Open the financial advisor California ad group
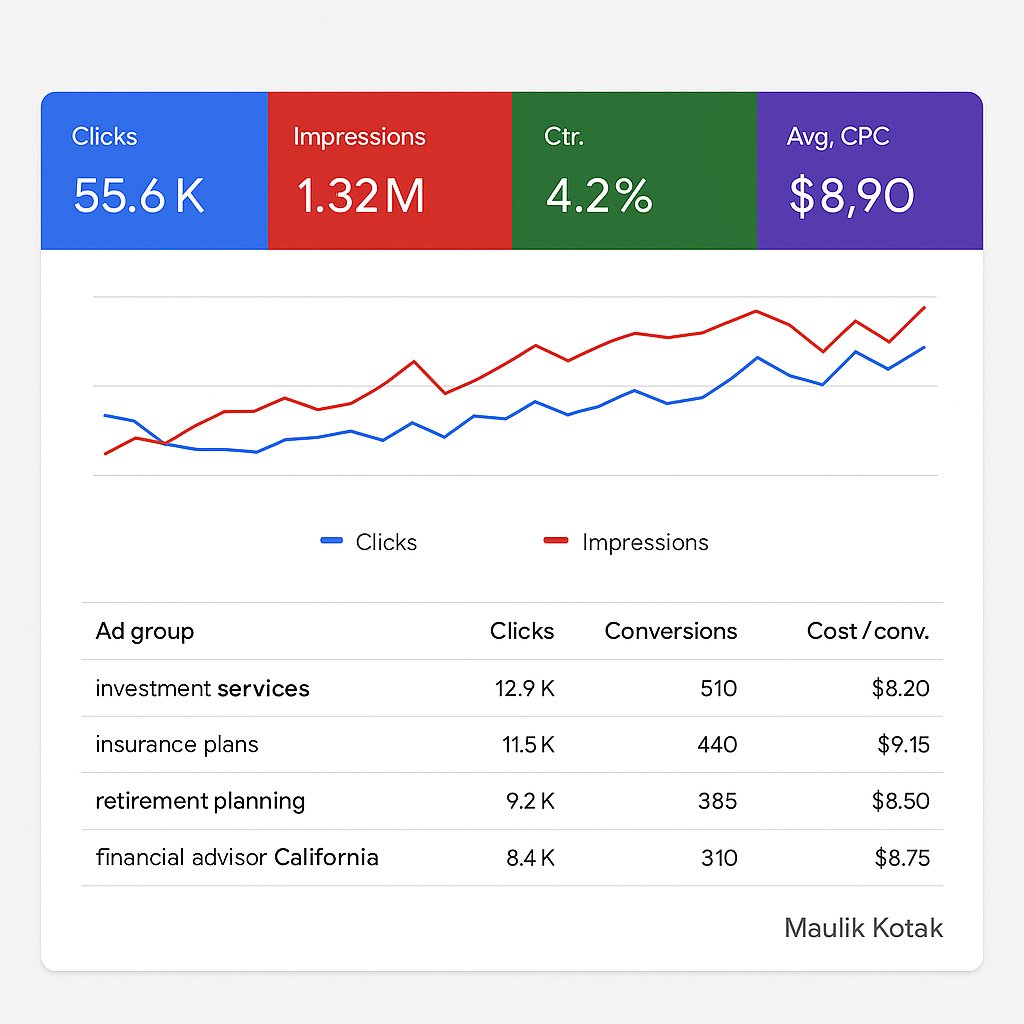Screen dimensions: 1024x1024 (237, 857)
